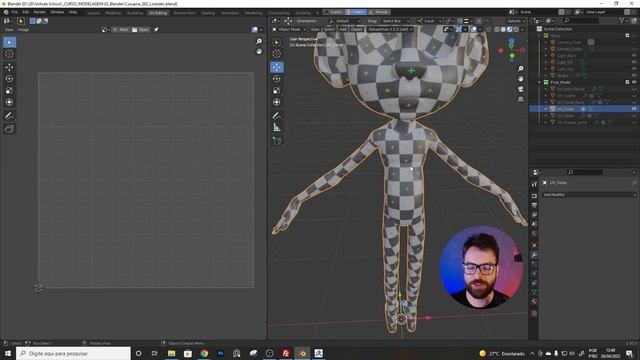640x360 pixels.
Task: Click the Properties panel search field
Action: (584, 172)
